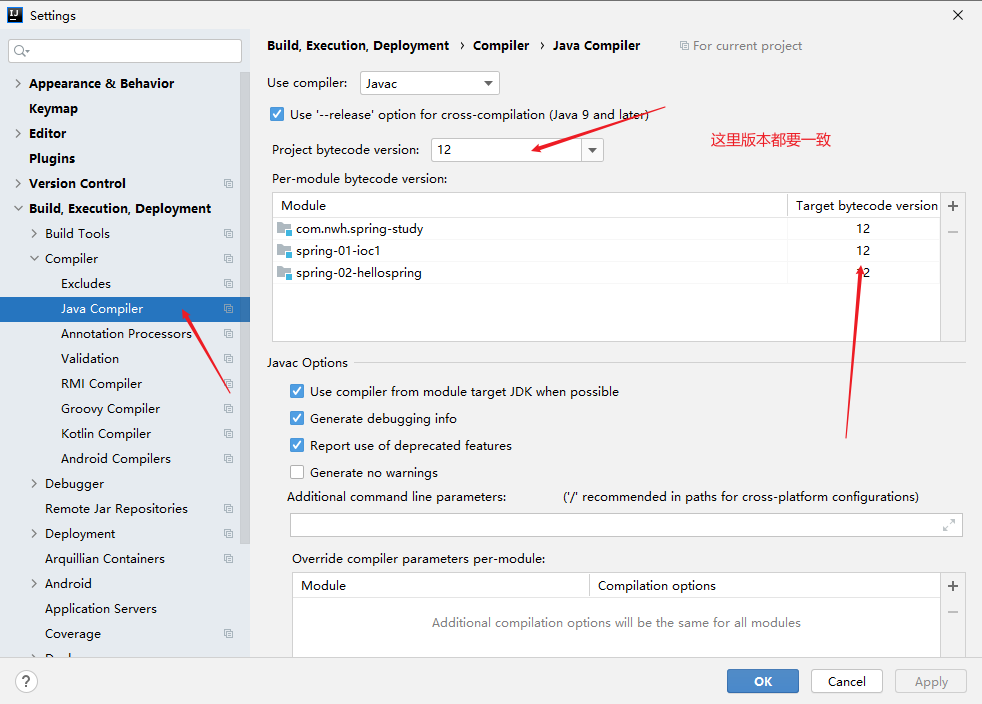Viewport: 982px width, 704px height.
Task: Collapse Build, Execution, Deployment node
Action: point(18,209)
